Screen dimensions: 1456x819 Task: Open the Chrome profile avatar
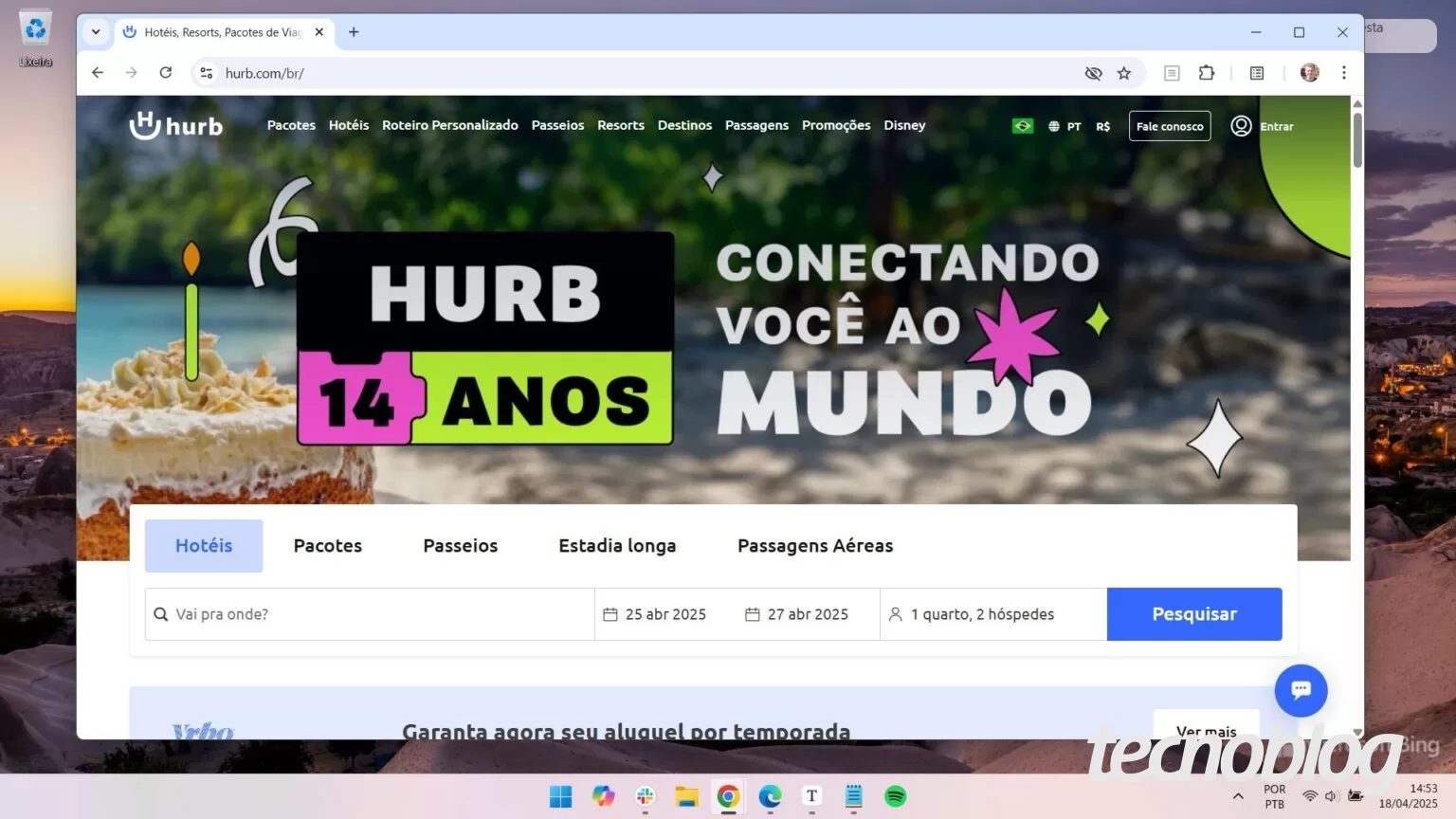pos(1309,73)
